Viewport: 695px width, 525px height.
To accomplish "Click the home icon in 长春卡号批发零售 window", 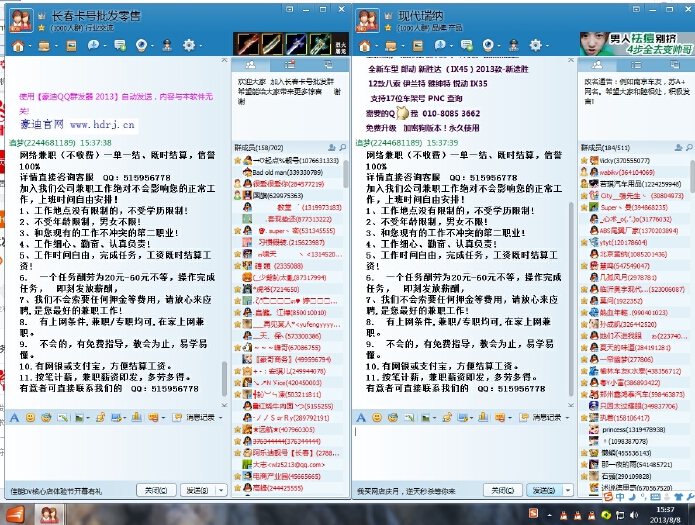I will click(16, 46).
